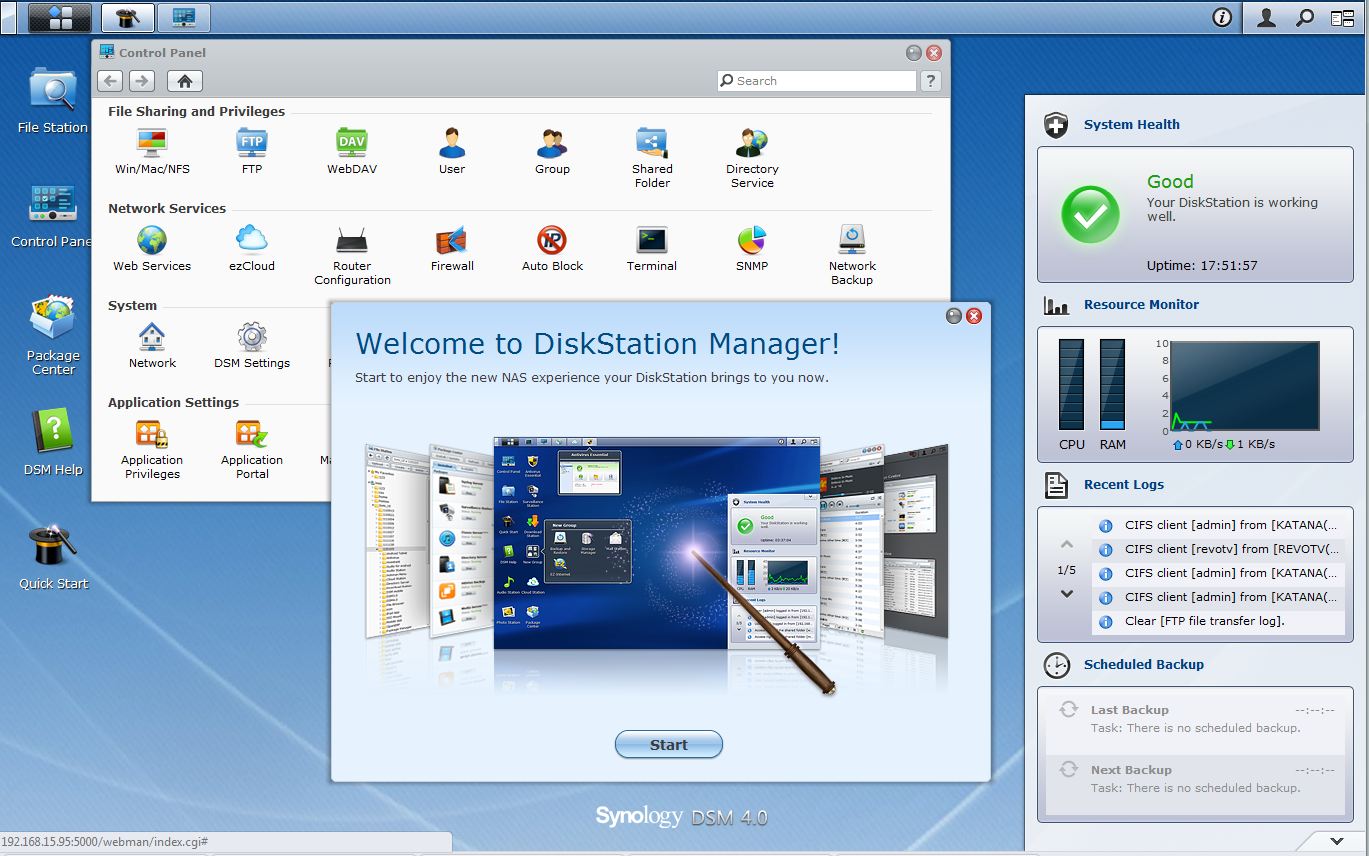
Task: Click the CPU usage bar
Action: pyautogui.click(x=1072, y=384)
